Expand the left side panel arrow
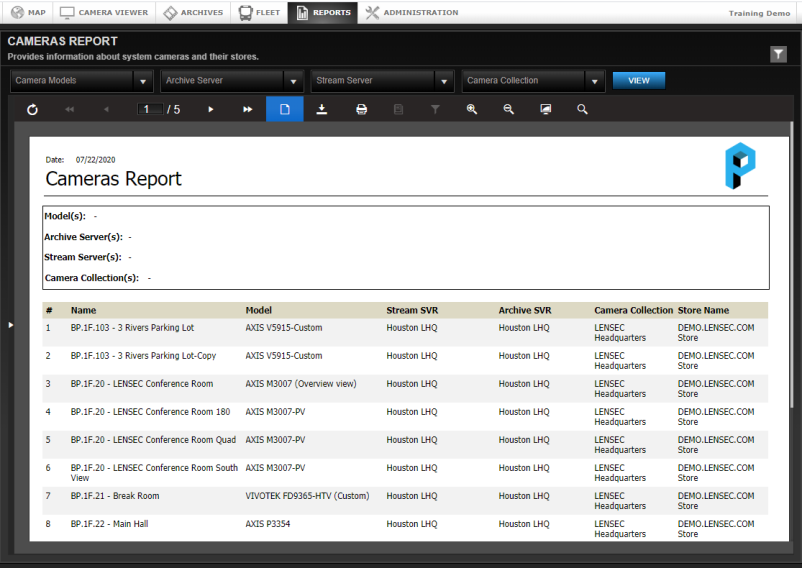 [x=10, y=325]
